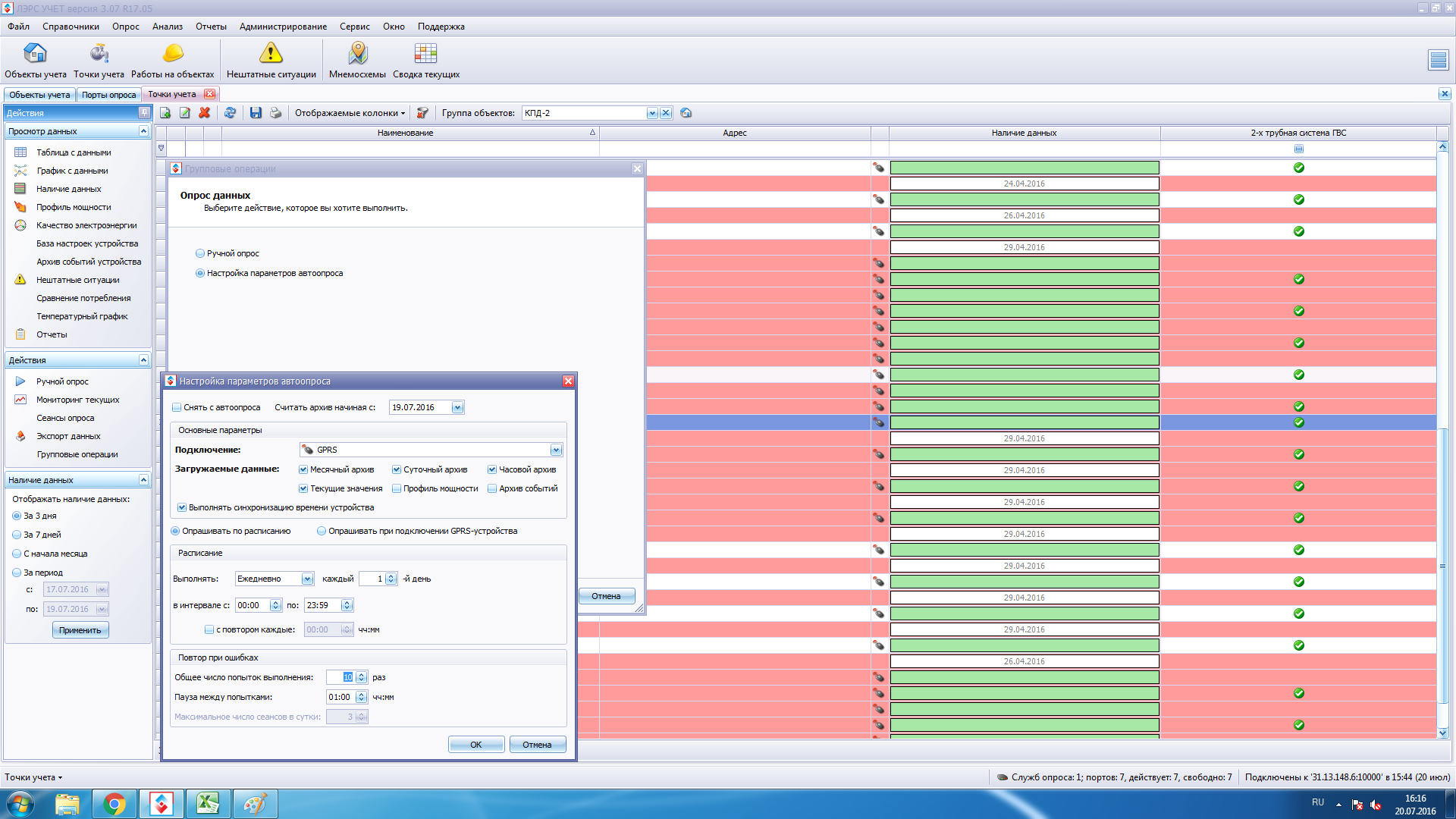Enable Профиль мощности checkbox in dialog
Image resolution: width=1456 pixels, height=819 pixels.
(x=397, y=488)
